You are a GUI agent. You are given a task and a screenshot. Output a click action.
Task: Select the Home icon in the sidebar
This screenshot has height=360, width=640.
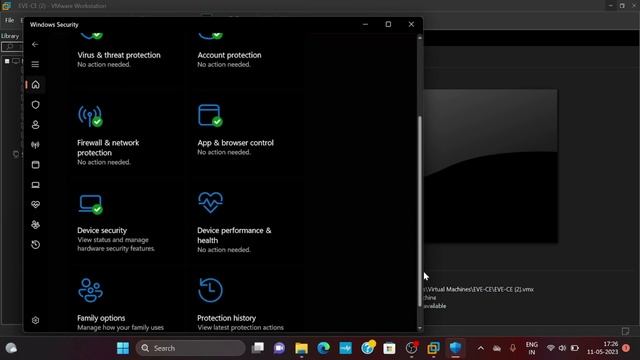[x=36, y=84]
